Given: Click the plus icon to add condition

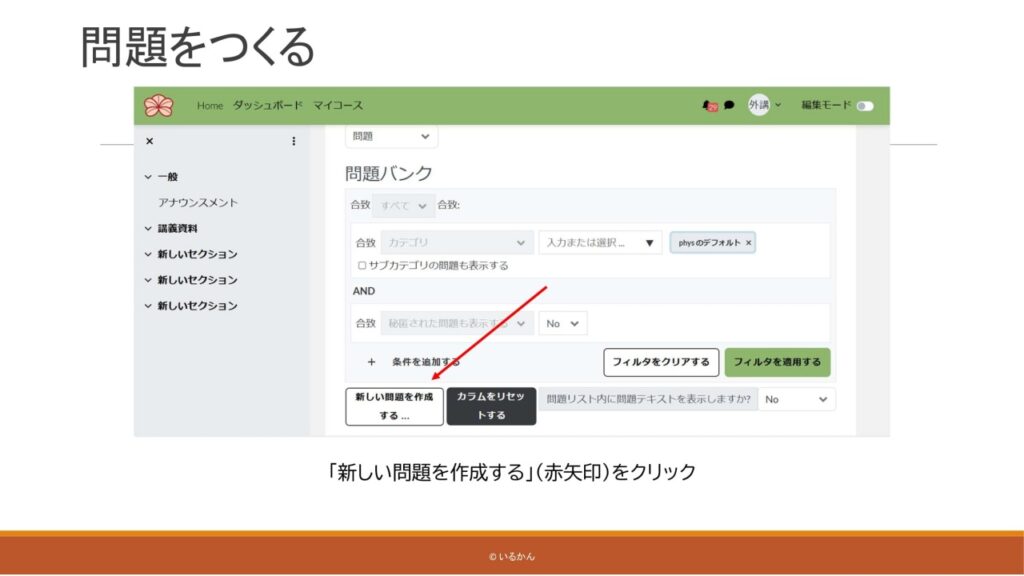Looking at the screenshot, I should click(x=371, y=362).
